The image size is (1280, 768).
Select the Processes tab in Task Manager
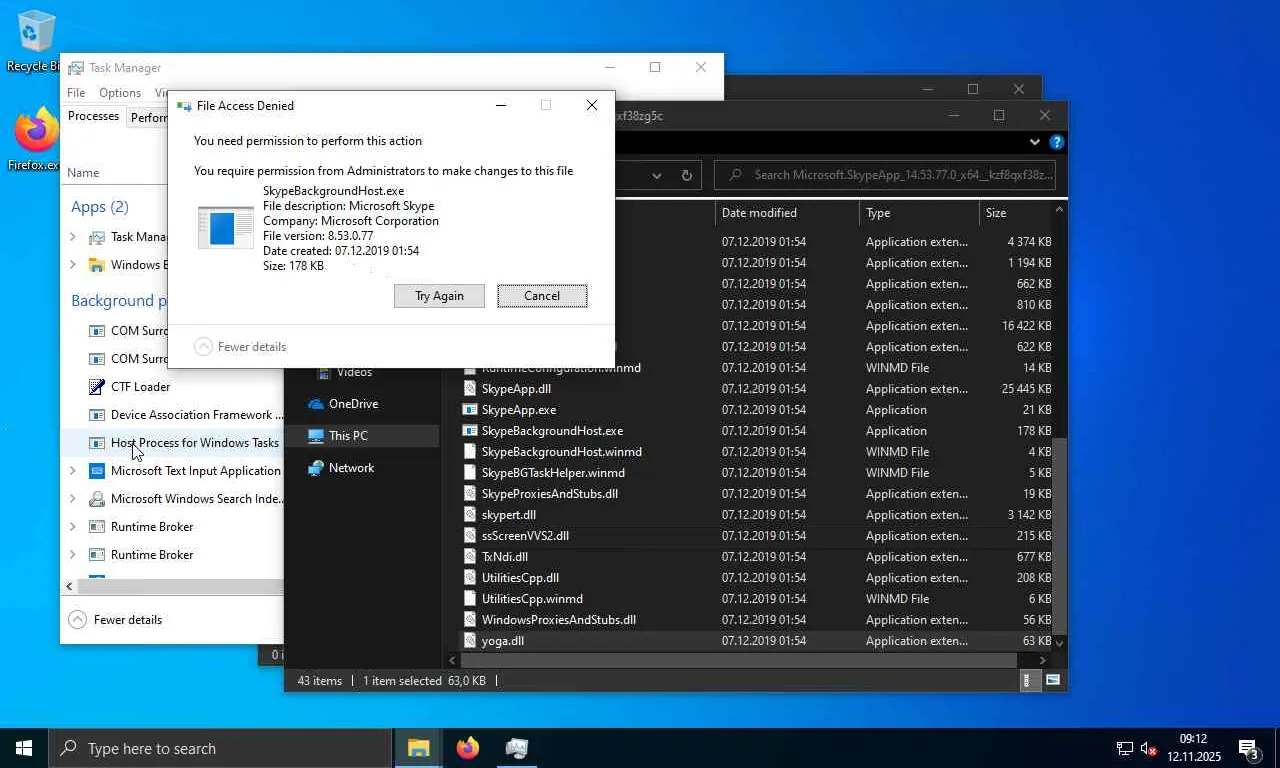[93, 116]
